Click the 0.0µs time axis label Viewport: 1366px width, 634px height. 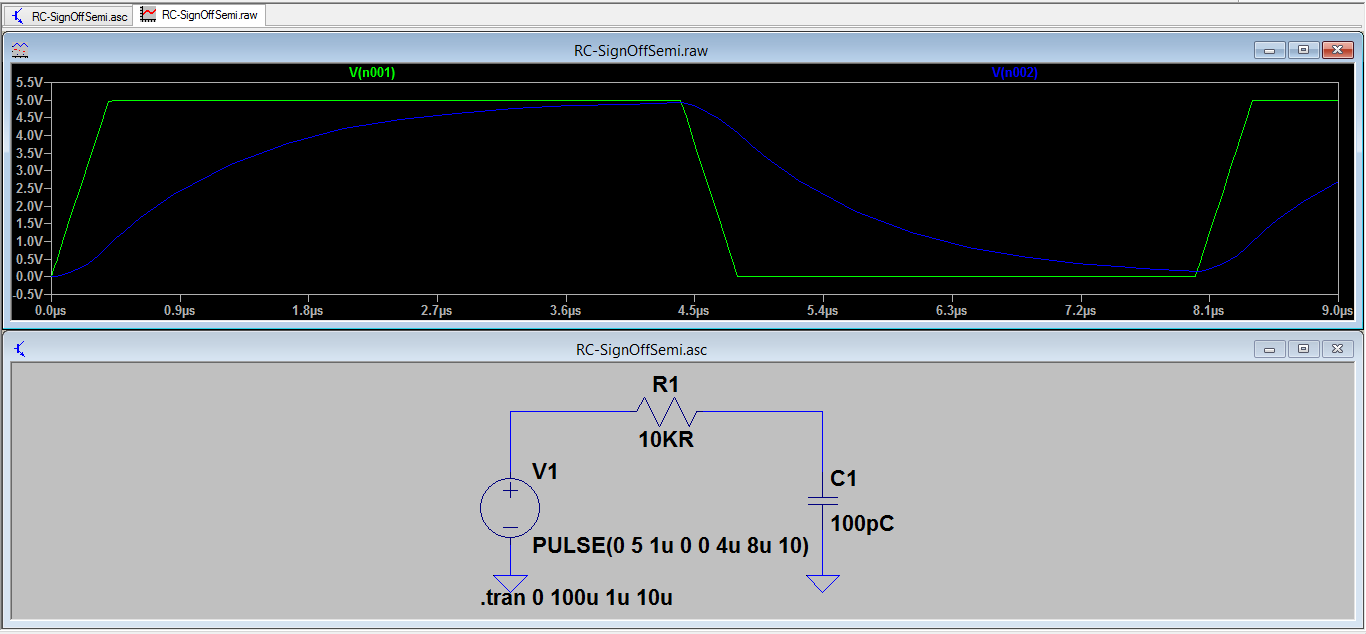coord(51,311)
